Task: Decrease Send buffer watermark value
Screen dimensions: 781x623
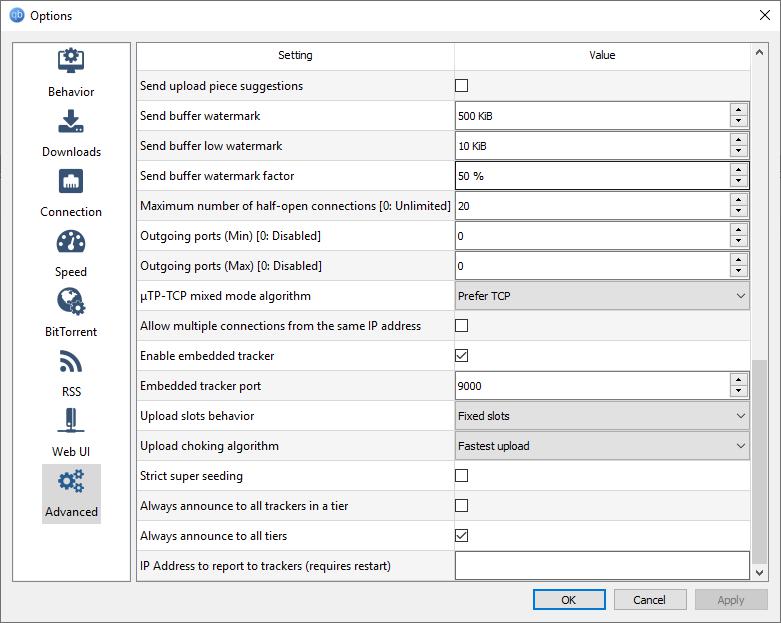Action: coord(739,121)
